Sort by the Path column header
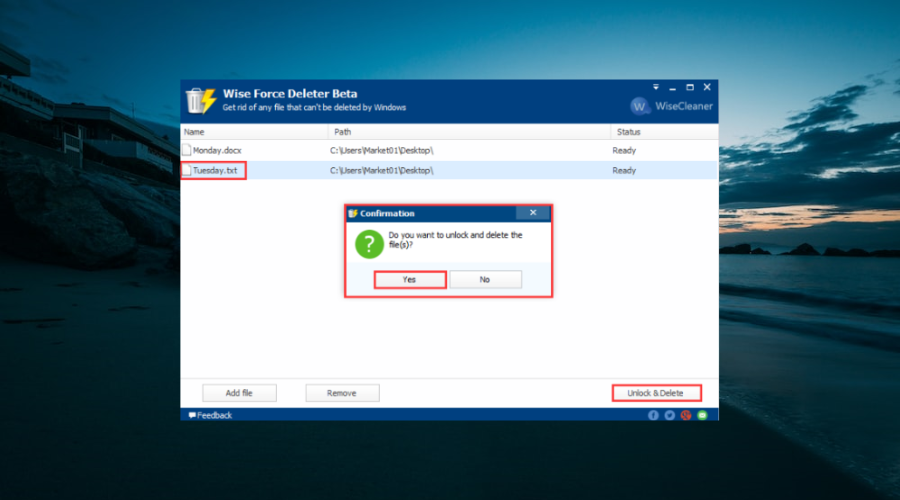The width and height of the screenshot is (900, 500). pos(469,132)
